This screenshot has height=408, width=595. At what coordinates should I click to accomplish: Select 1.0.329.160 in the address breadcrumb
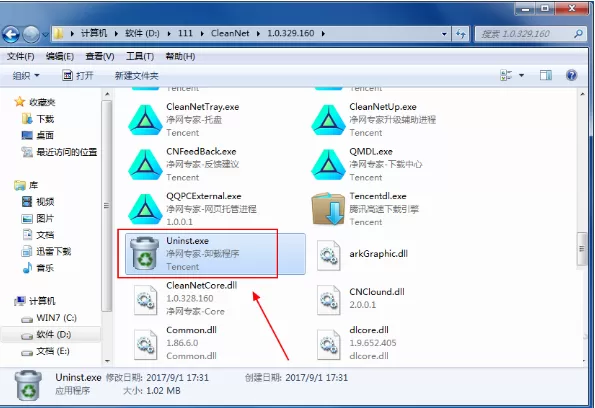click(x=291, y=33)
